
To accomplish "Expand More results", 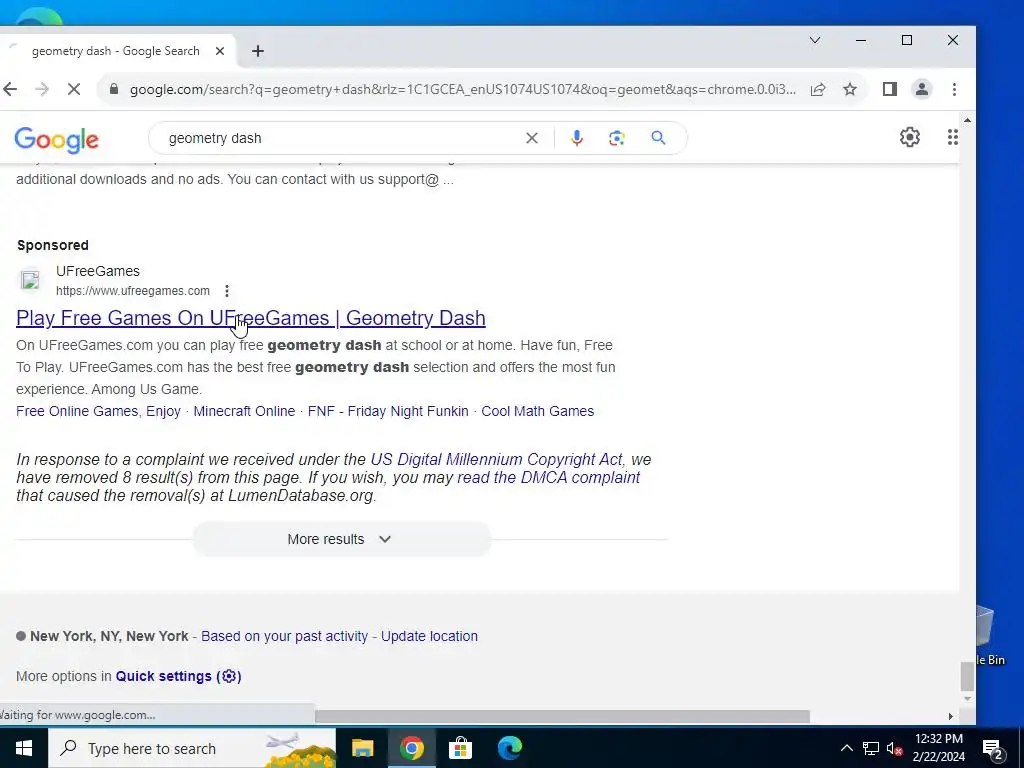I will click(x=342, y=539).
